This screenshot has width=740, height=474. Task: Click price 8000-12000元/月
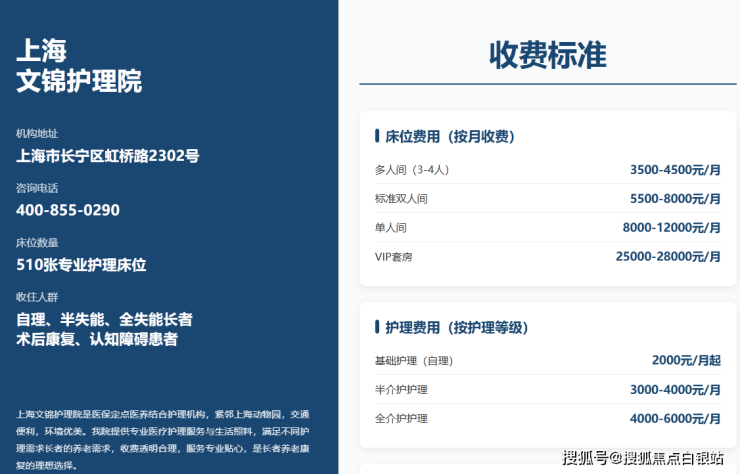pos(672,228)
